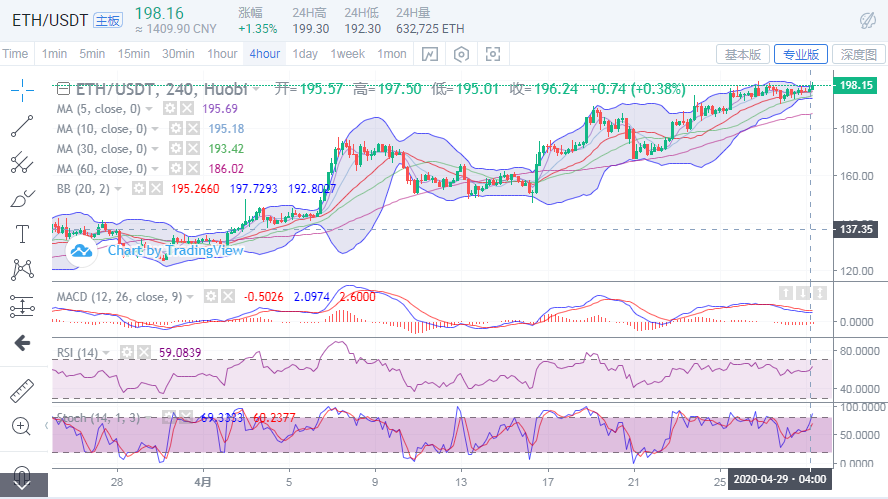Collapse the left drawing toolbar chevron
Viewport: 888px width, 499px height.
pyautogui.click(x=46, y=426)
